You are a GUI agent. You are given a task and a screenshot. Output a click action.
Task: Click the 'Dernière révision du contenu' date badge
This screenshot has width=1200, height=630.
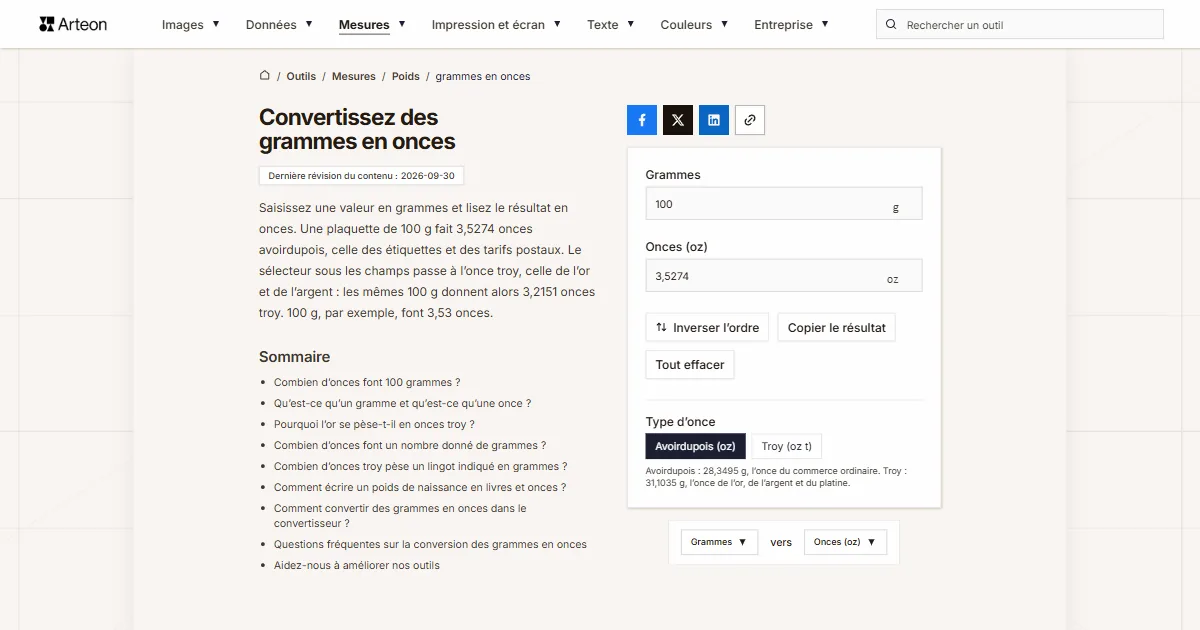click(x=361, y=176)
